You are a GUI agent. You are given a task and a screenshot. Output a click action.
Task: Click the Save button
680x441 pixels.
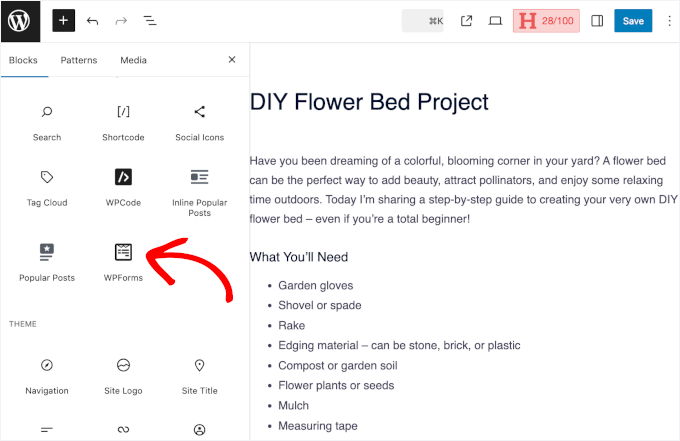click(x=633, y=20)
